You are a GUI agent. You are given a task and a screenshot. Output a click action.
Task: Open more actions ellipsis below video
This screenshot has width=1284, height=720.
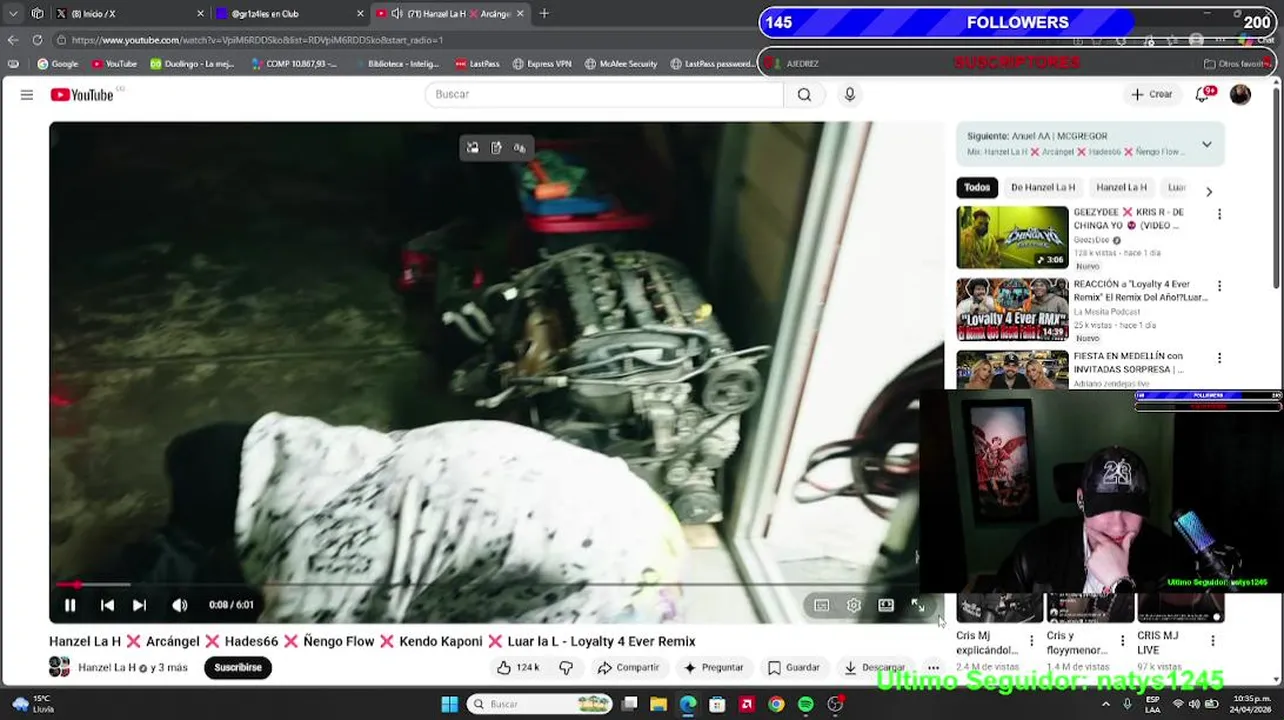(x=933, y=667)
